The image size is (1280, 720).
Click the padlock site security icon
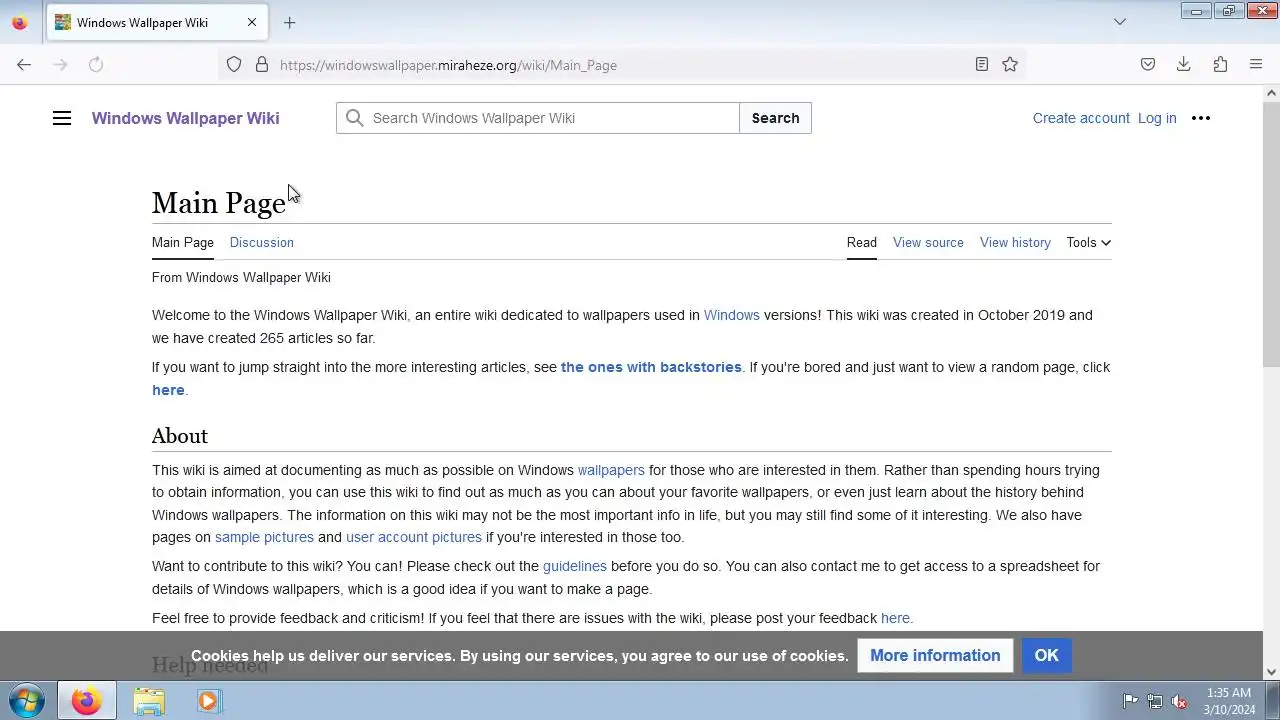[262, 65]
